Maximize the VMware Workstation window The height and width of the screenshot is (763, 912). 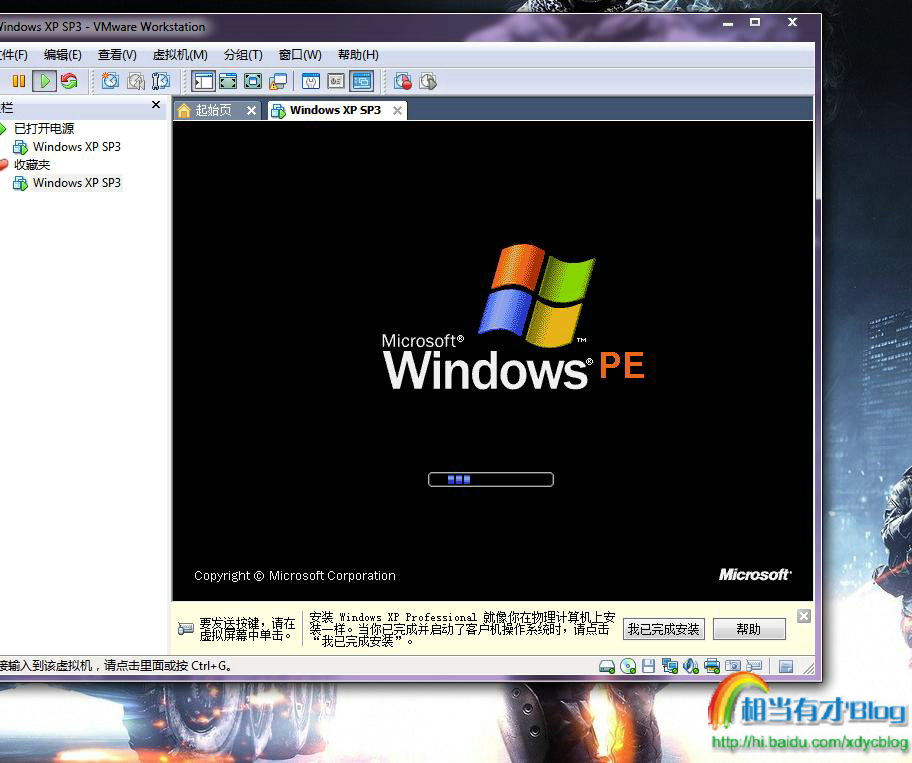(755, 22)
